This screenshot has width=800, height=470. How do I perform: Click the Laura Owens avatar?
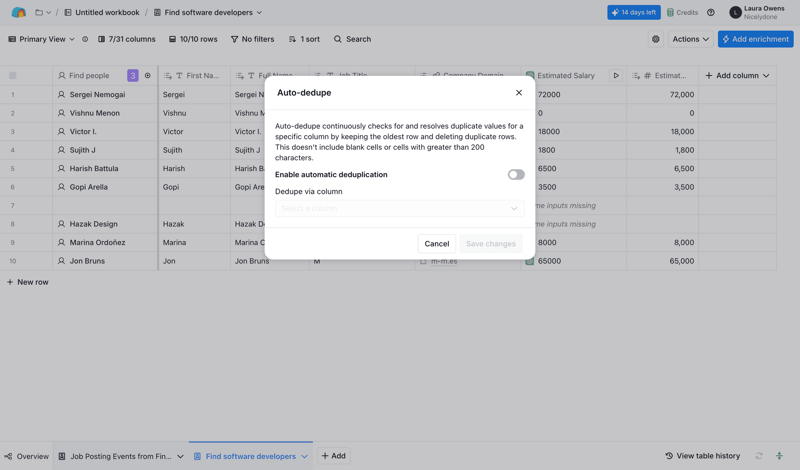735,12
